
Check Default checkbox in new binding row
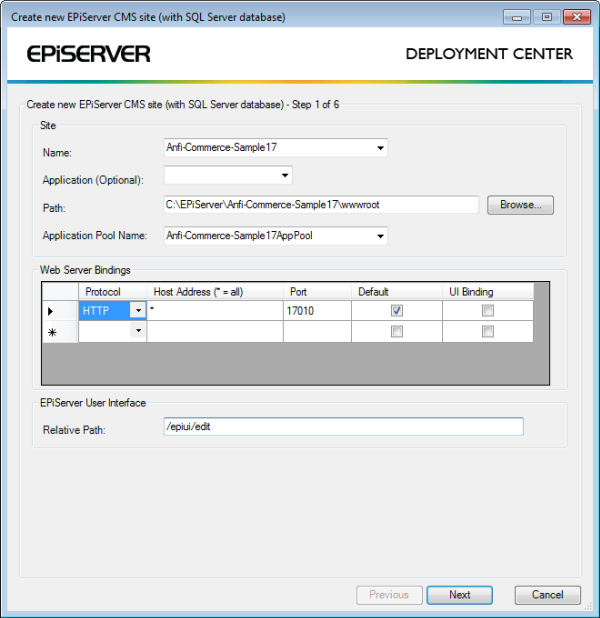(x=397, y=332)
